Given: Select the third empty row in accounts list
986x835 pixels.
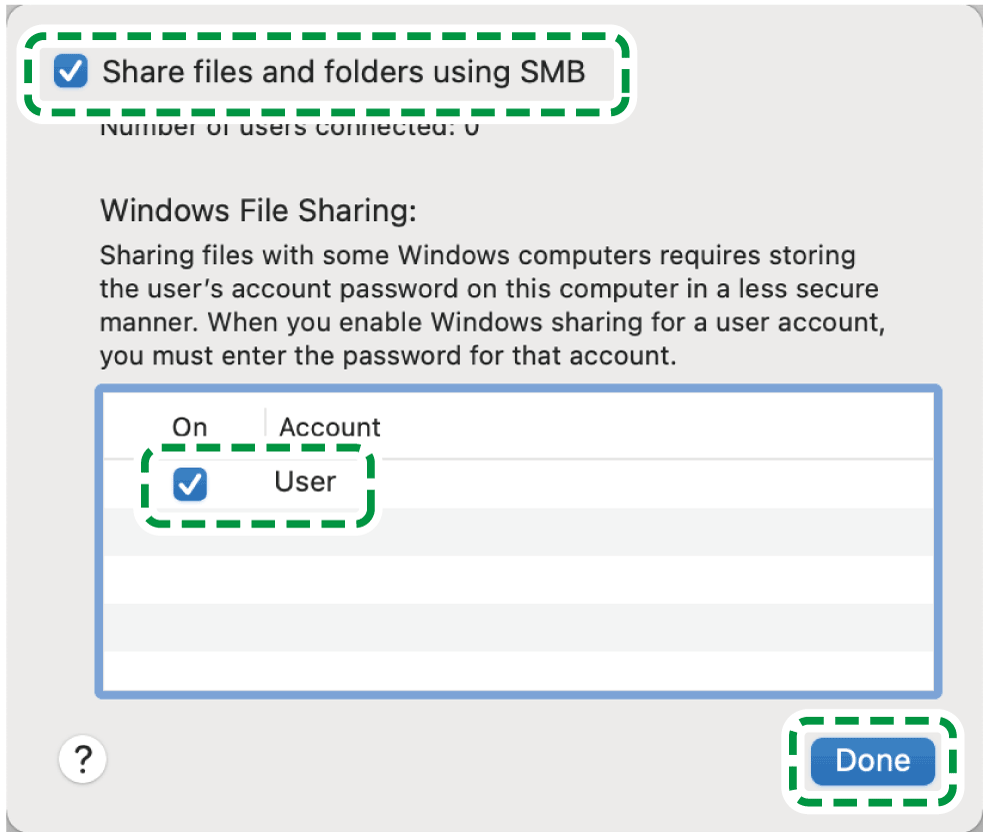Looking at the screenshot, I should coord(518,628).
